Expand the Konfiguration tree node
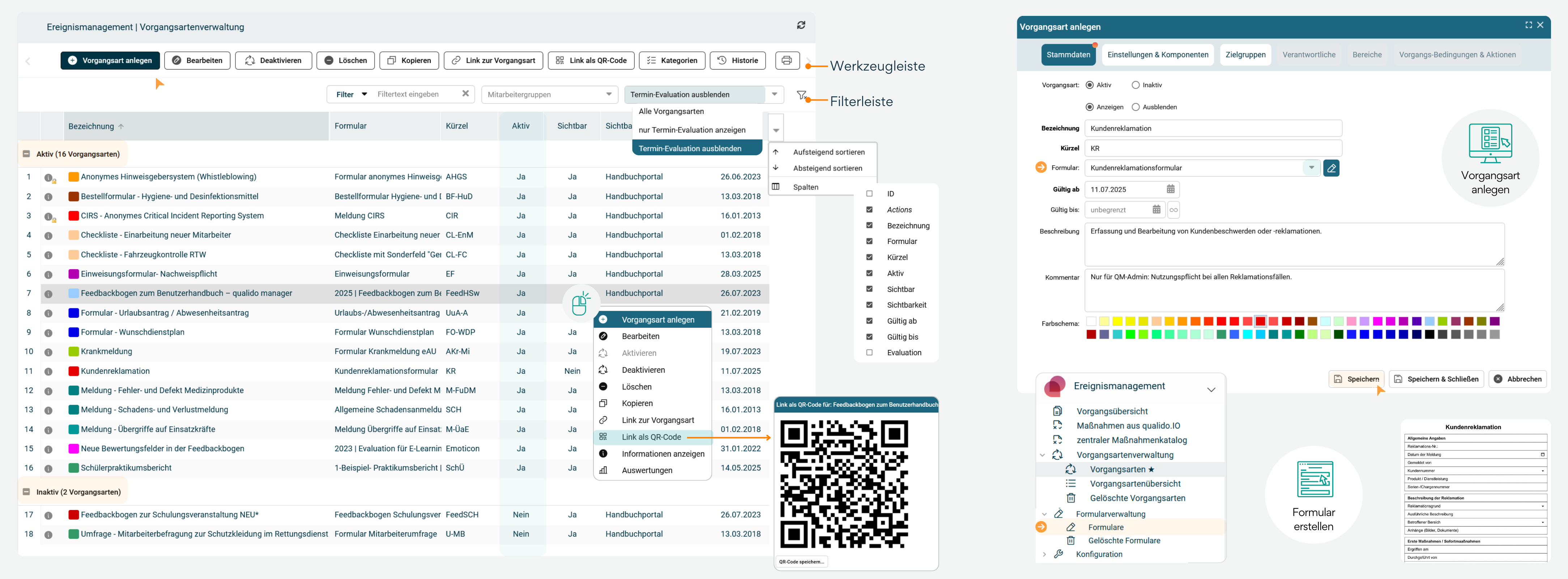The width and height of the screenshot is (1568, 579). click(x=1044, y=555)
